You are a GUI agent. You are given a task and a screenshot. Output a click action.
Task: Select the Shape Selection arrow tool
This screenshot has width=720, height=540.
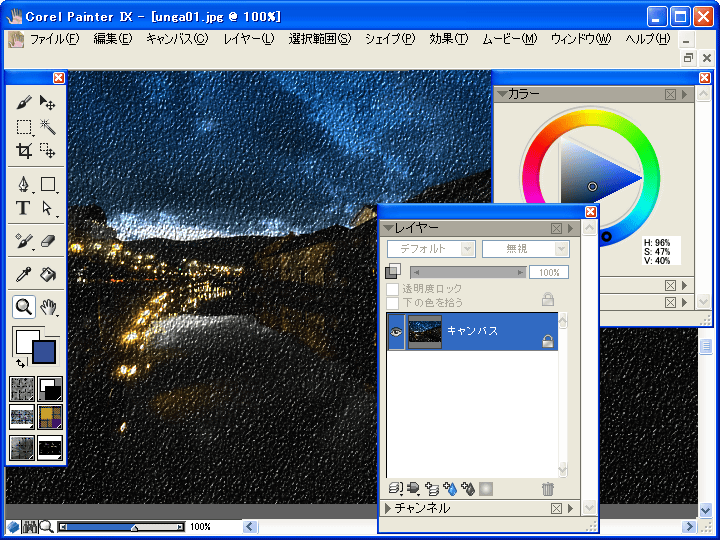48,208
